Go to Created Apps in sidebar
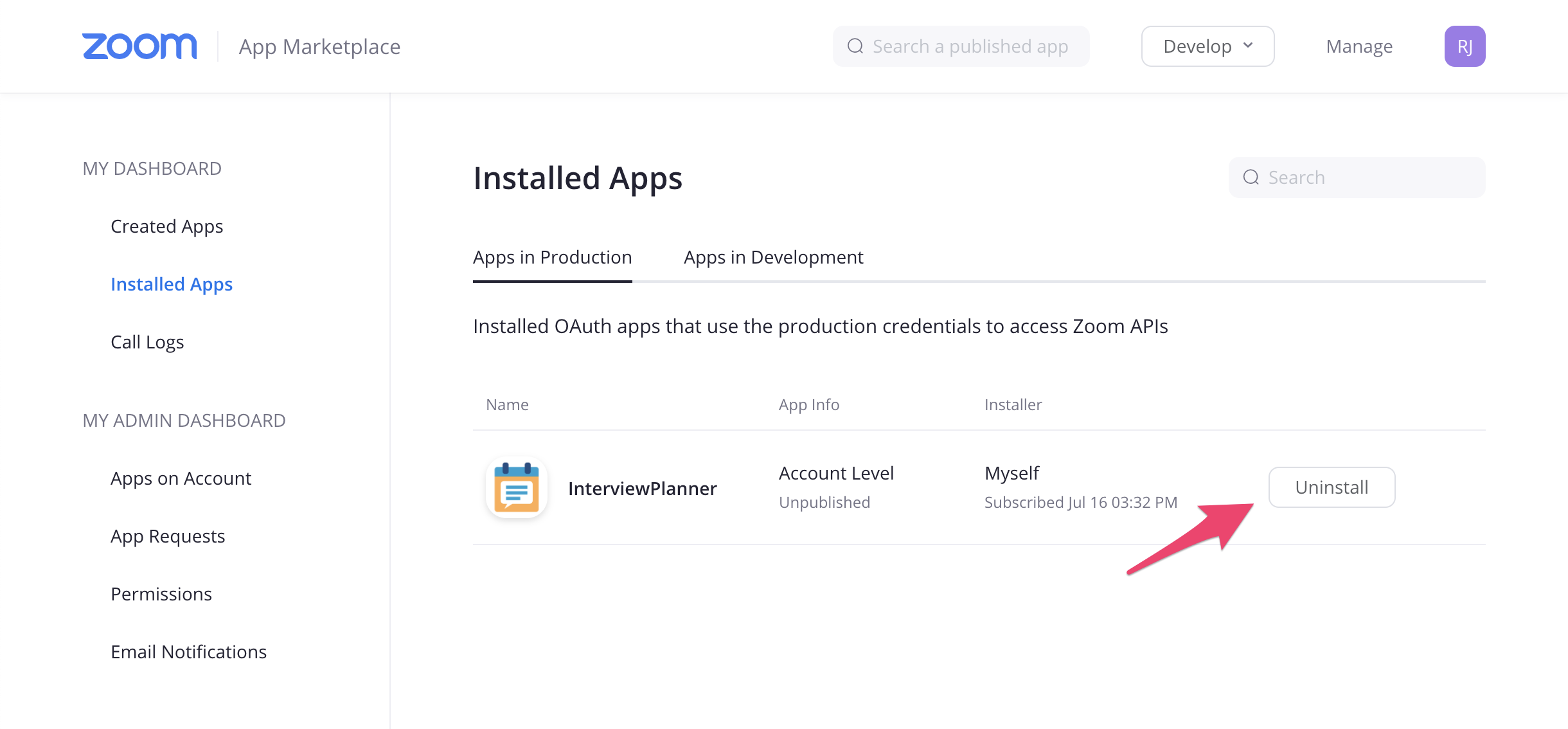The width and height of the screenshot is (1568, 729). click(x=166, y=226)
